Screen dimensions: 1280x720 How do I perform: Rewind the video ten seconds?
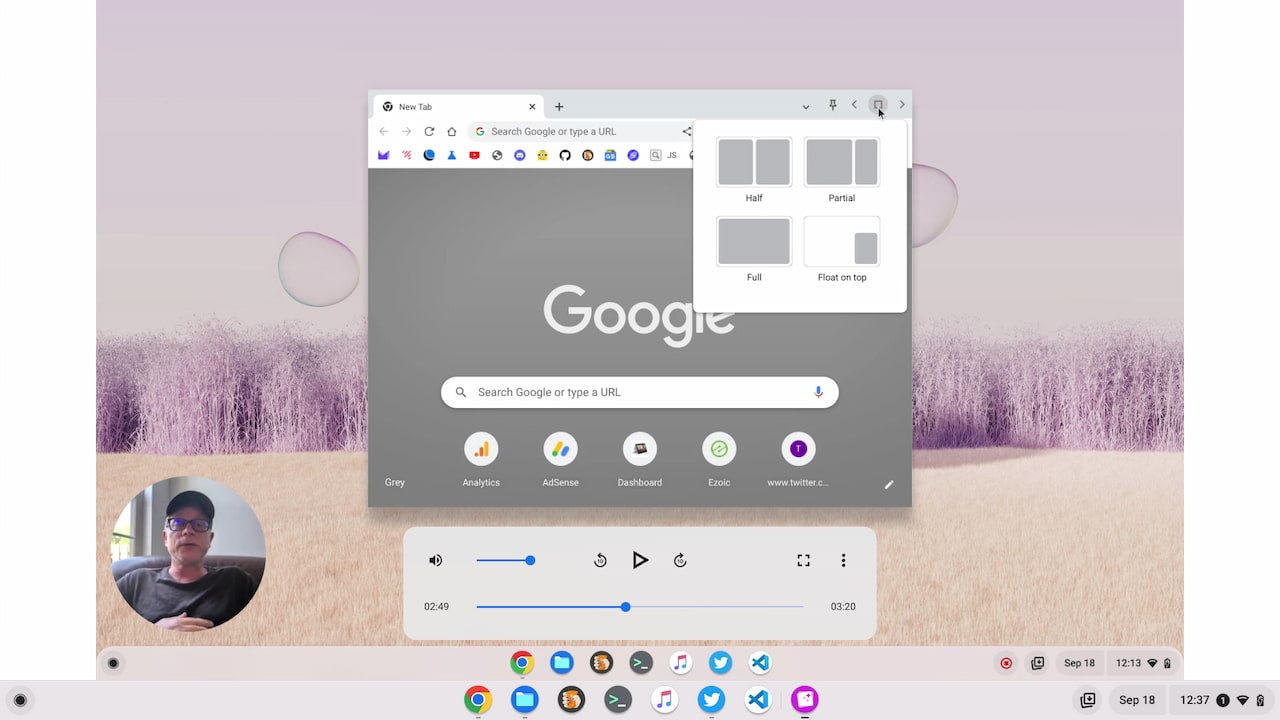pyautogui.click(x=600, y=560)
